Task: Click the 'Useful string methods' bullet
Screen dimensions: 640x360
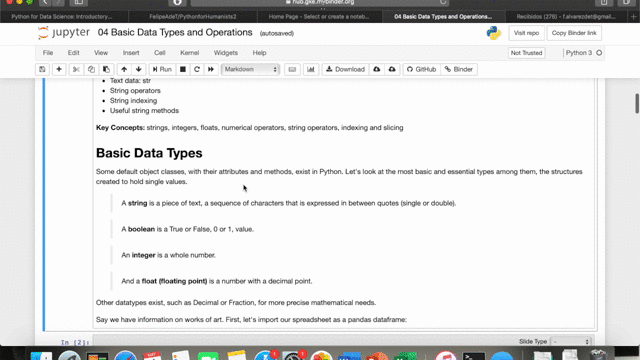Action: [144, 111]
